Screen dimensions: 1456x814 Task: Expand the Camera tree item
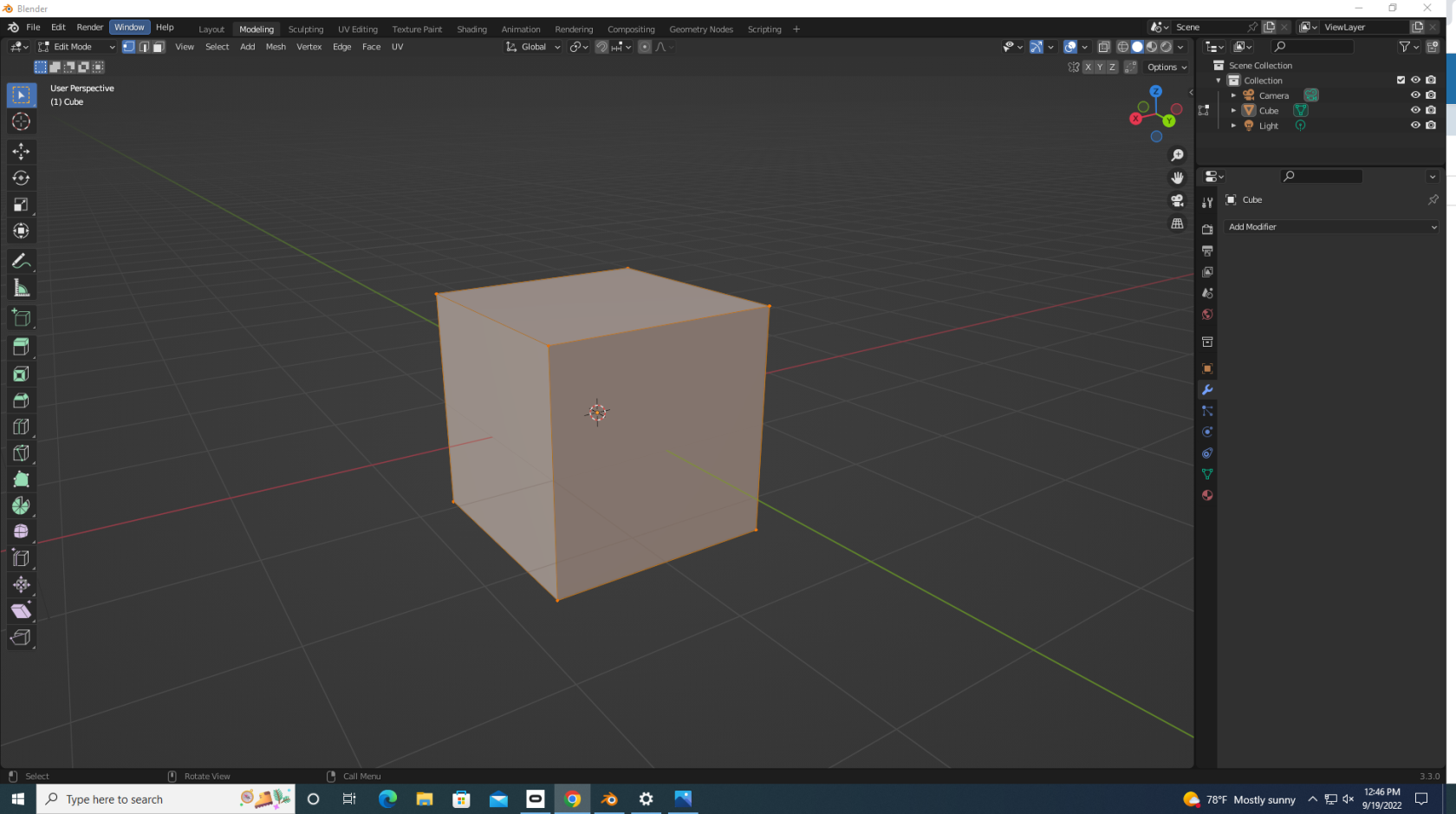[x=1233, y=95]
